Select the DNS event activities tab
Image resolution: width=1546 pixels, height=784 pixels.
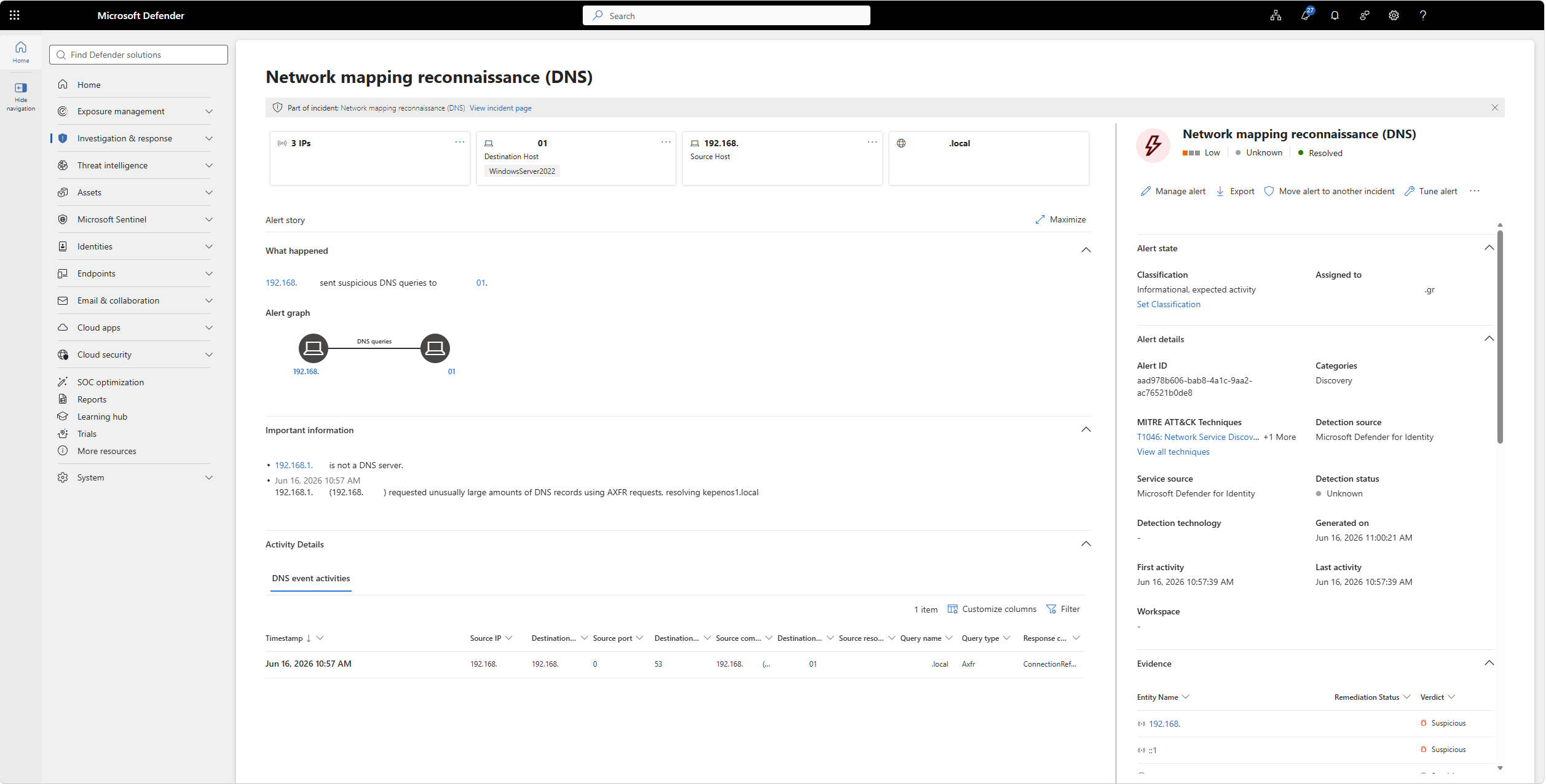pos(310,578)
